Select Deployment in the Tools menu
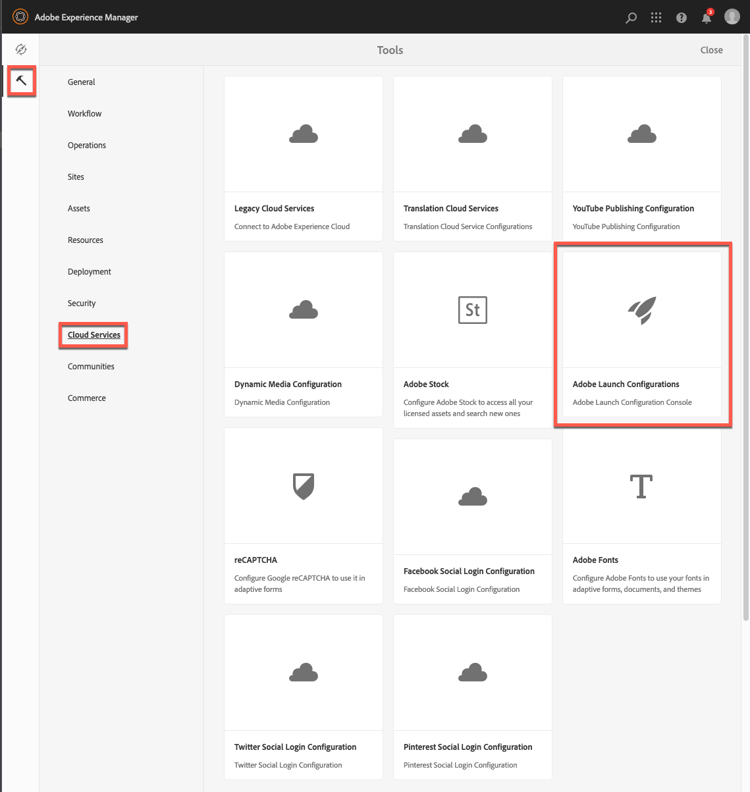The width and height of the screenshot is (750, 792). click(x=89, y=272)
